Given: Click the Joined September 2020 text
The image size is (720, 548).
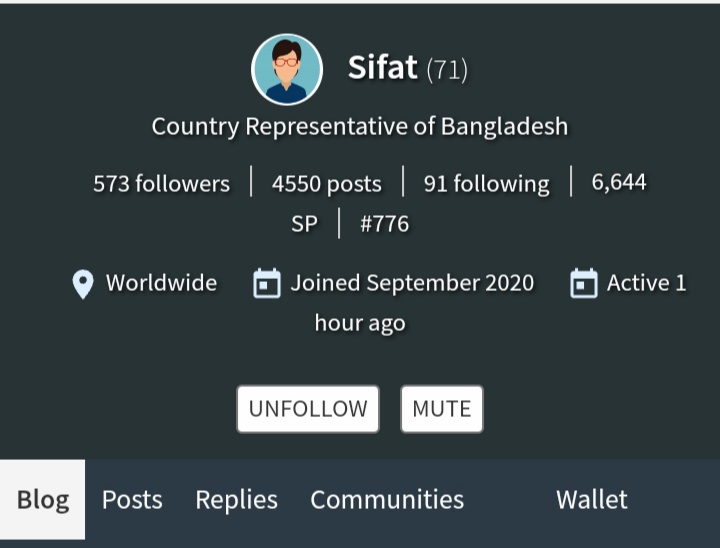Looking at the screenshot, I should click(x=412, y=282).
